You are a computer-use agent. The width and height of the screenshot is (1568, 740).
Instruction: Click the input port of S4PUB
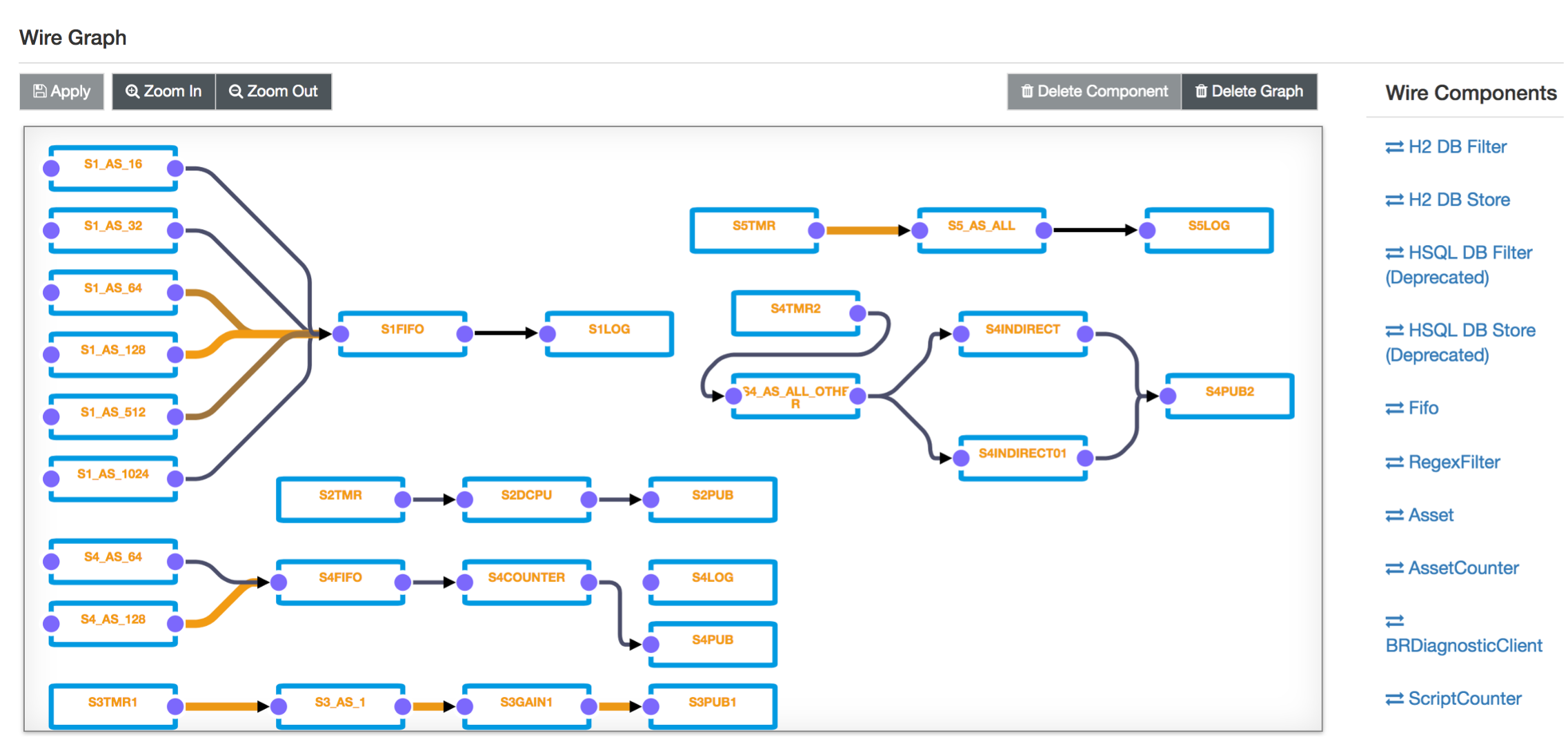coord(651,645)
